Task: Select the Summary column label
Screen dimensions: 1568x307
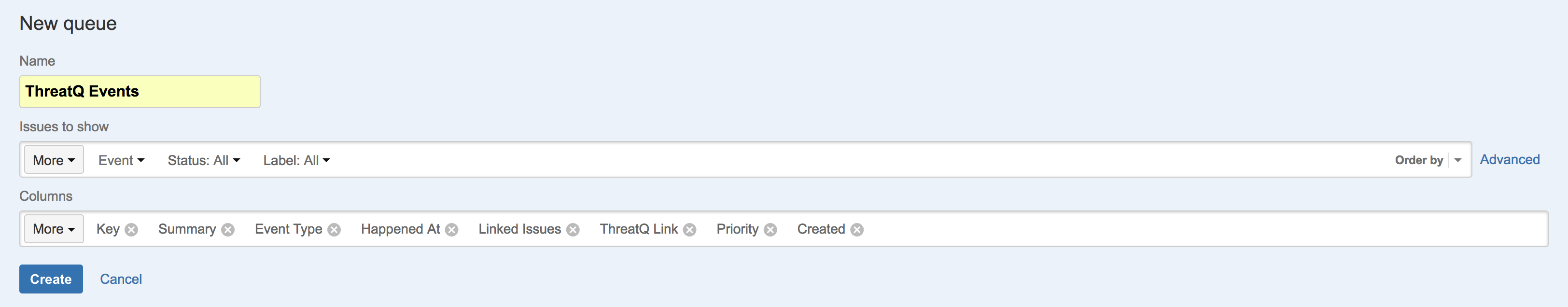Action: click(x=187, y=229)
